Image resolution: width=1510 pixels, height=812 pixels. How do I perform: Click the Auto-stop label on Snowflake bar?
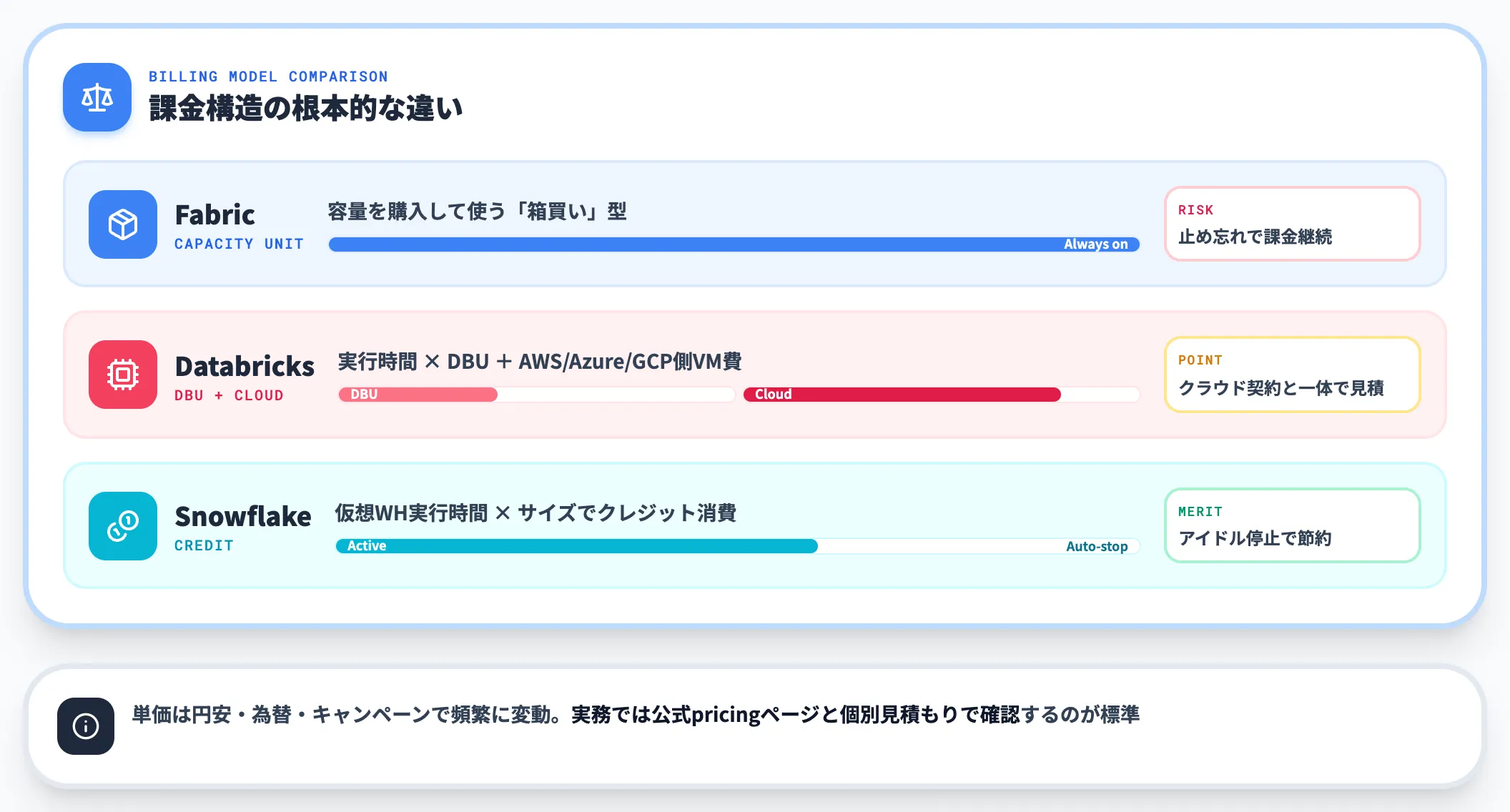point(1097,546)
